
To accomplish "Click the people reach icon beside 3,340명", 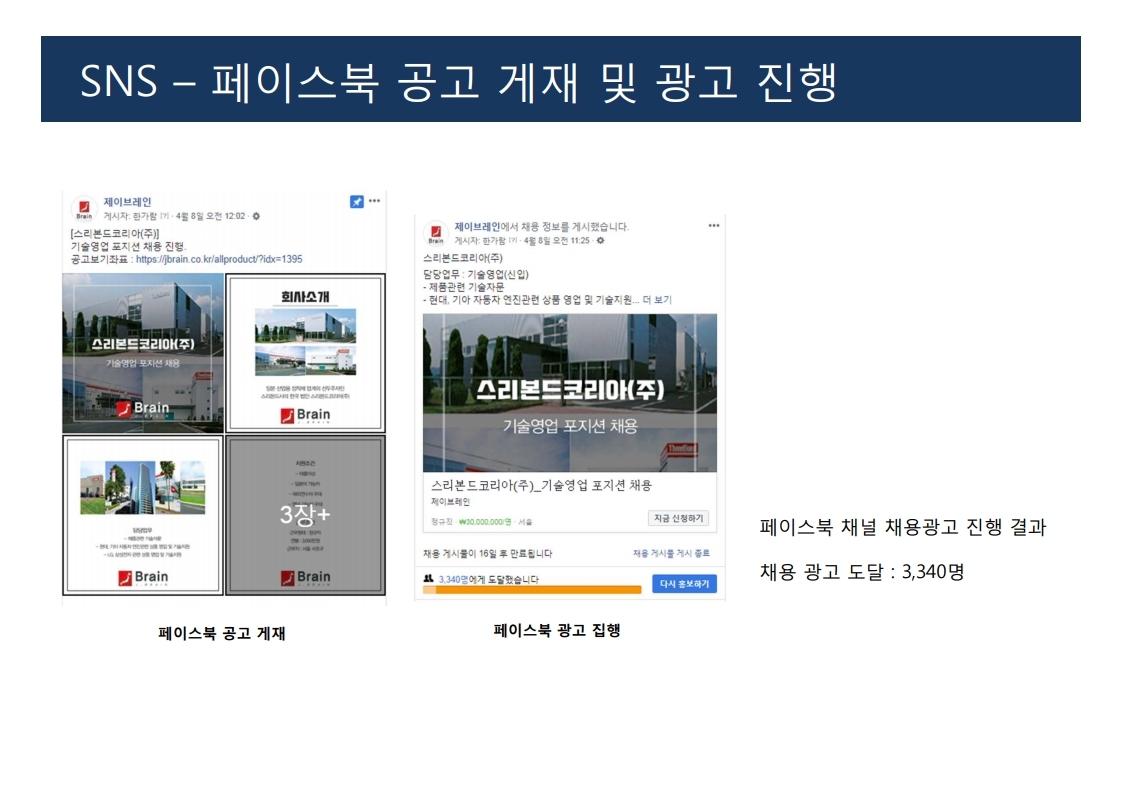I will click(429, 578).
